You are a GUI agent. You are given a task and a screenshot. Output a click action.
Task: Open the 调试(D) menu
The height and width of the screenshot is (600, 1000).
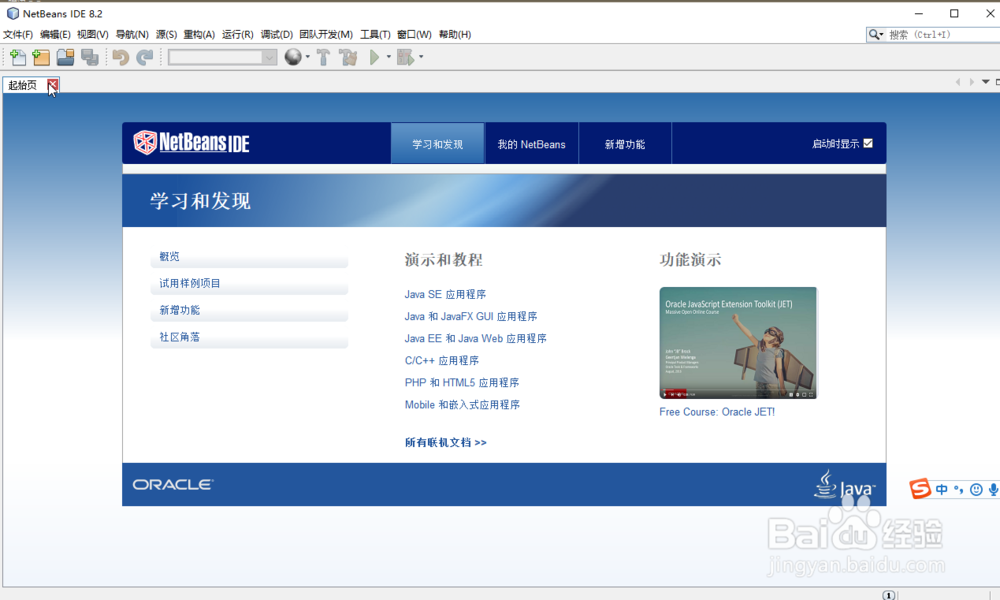[x=276, y=34]
